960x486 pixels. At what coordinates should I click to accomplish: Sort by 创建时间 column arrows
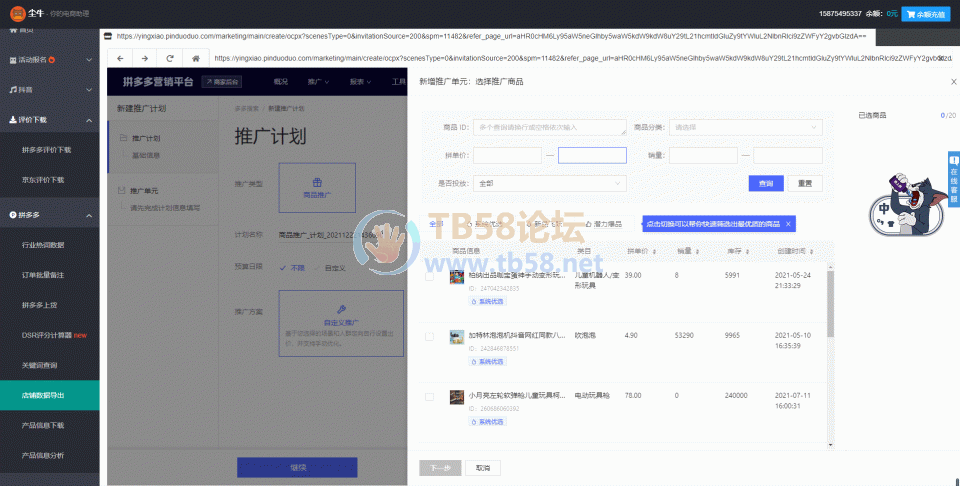coord(812,252)
